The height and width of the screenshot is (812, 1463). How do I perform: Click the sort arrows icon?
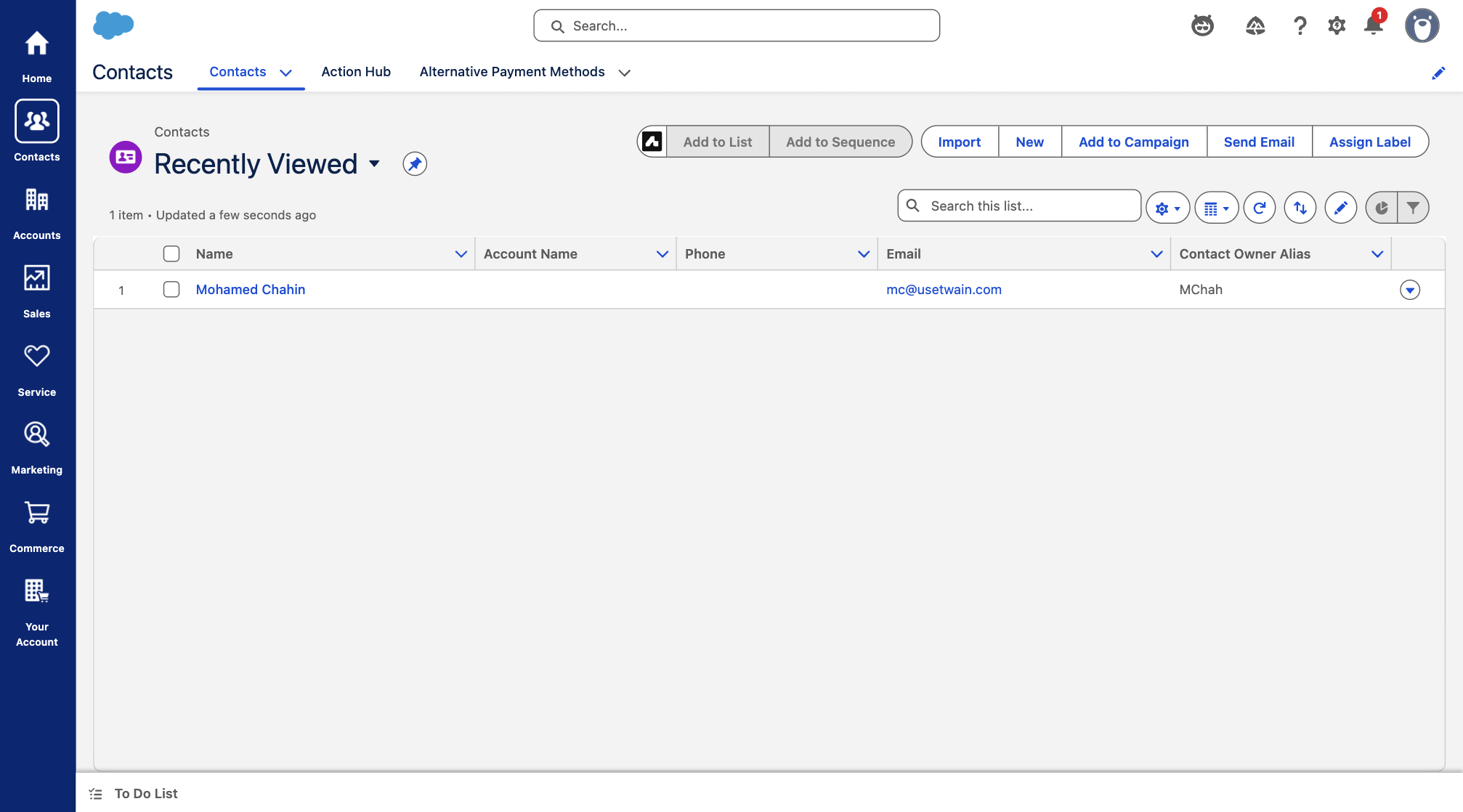click(1300, 208)
